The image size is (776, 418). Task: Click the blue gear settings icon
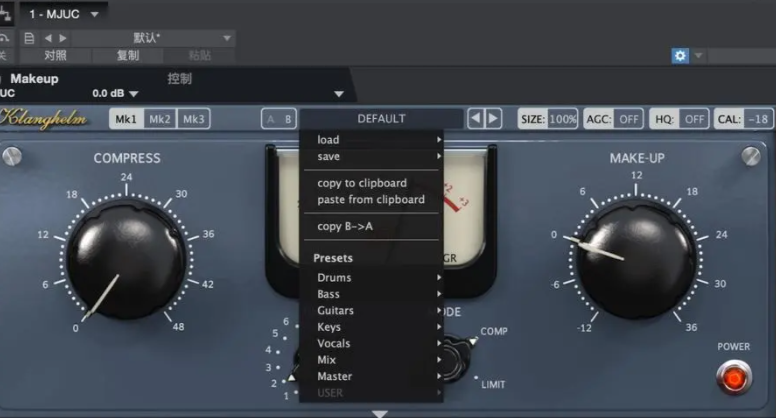(x=680, y=55)
